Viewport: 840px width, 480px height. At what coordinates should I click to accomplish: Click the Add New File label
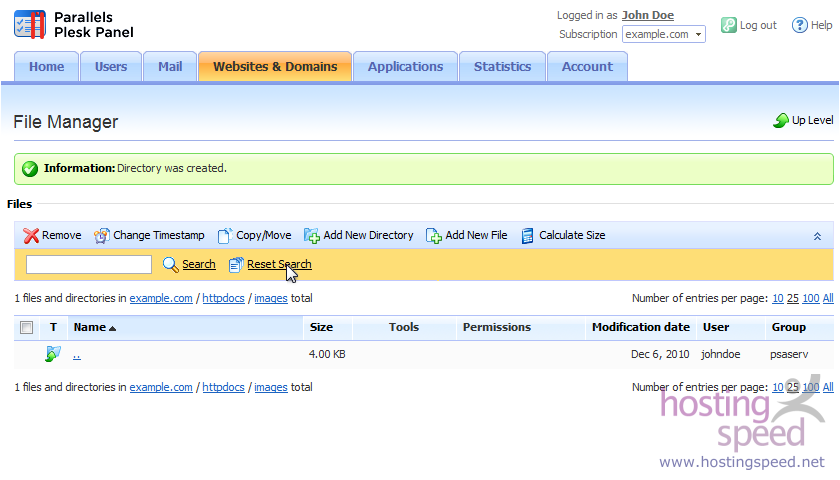point(476,235)
